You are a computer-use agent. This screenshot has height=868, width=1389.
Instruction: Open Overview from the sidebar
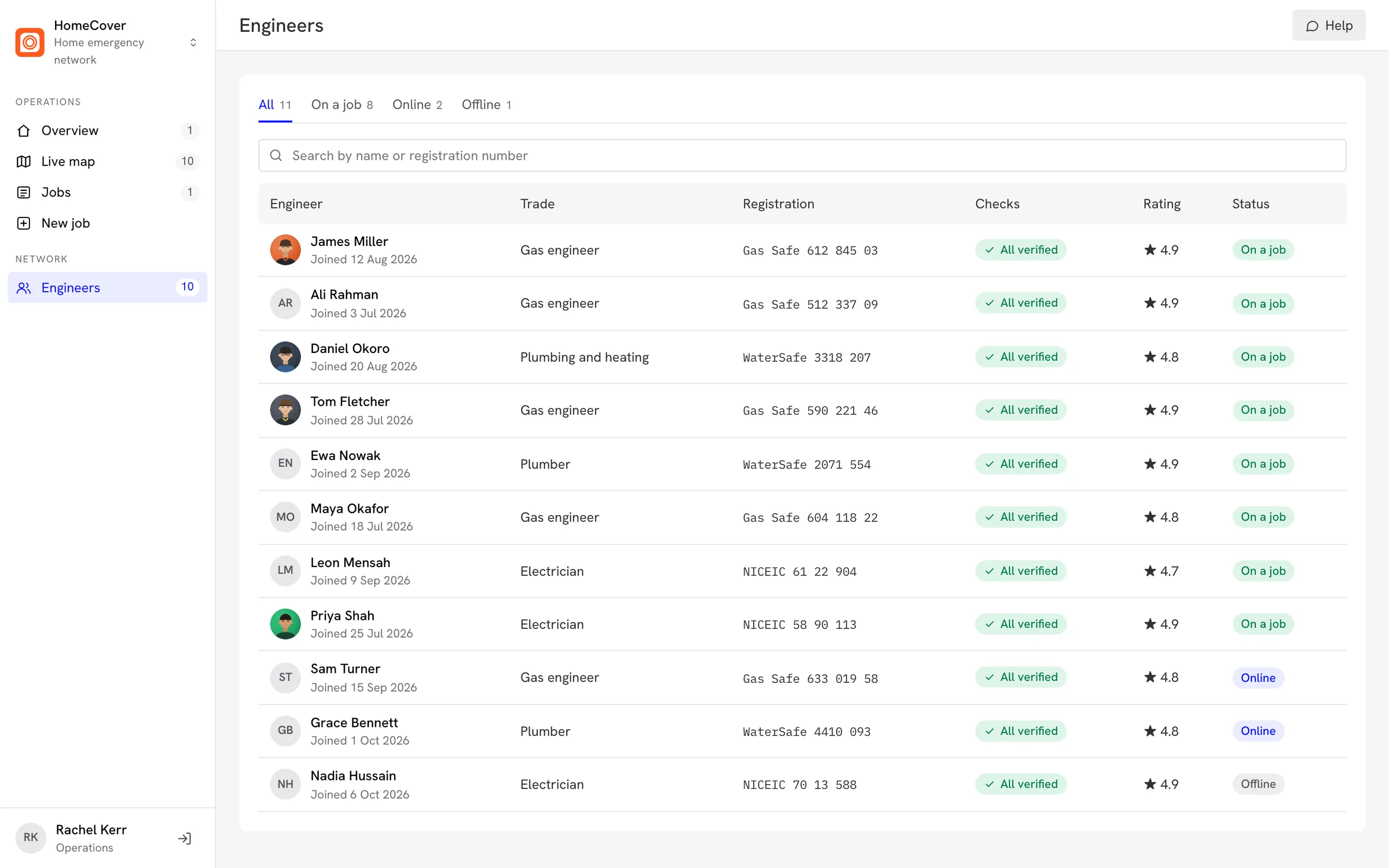(108, 131)
